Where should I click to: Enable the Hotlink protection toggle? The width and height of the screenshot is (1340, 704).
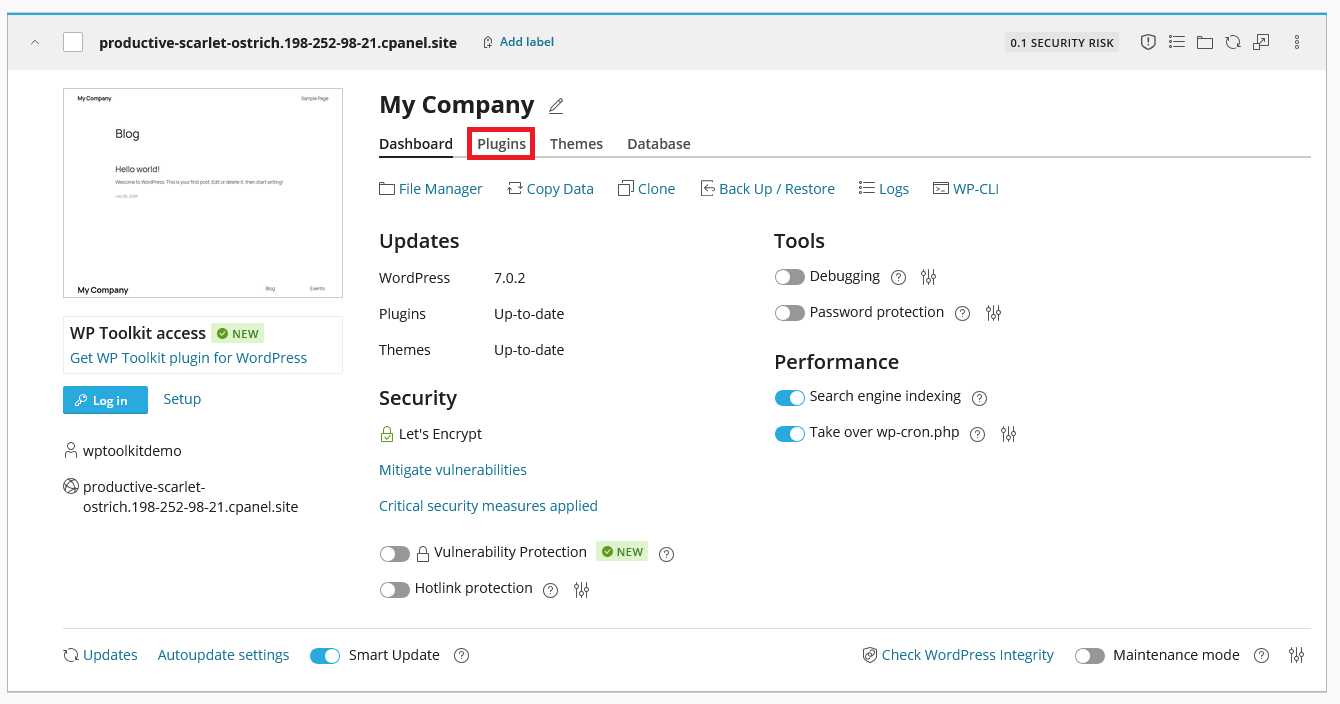[395, 590]
